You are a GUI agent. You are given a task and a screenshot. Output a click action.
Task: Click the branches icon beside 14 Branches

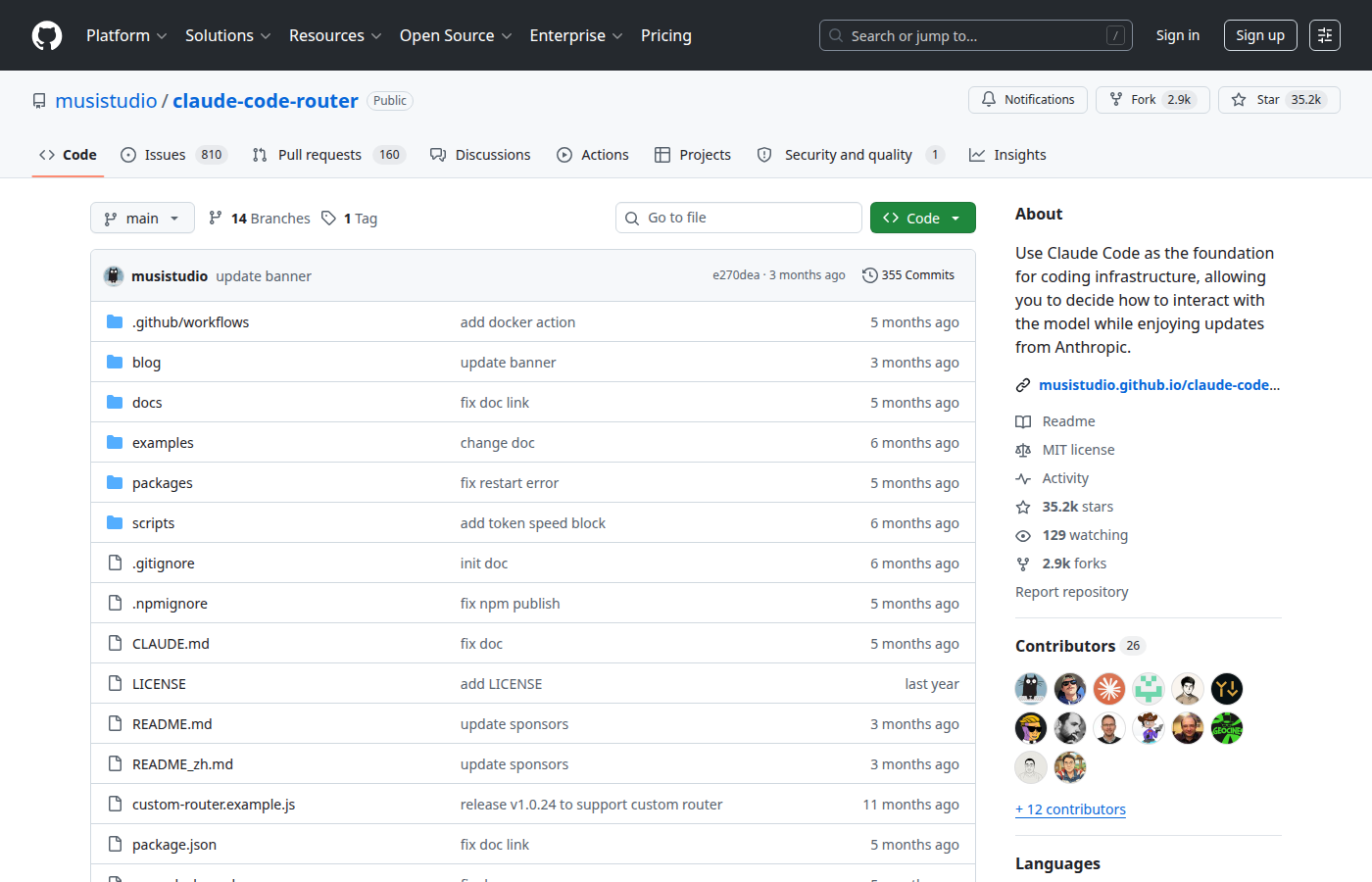pos(216,218)
